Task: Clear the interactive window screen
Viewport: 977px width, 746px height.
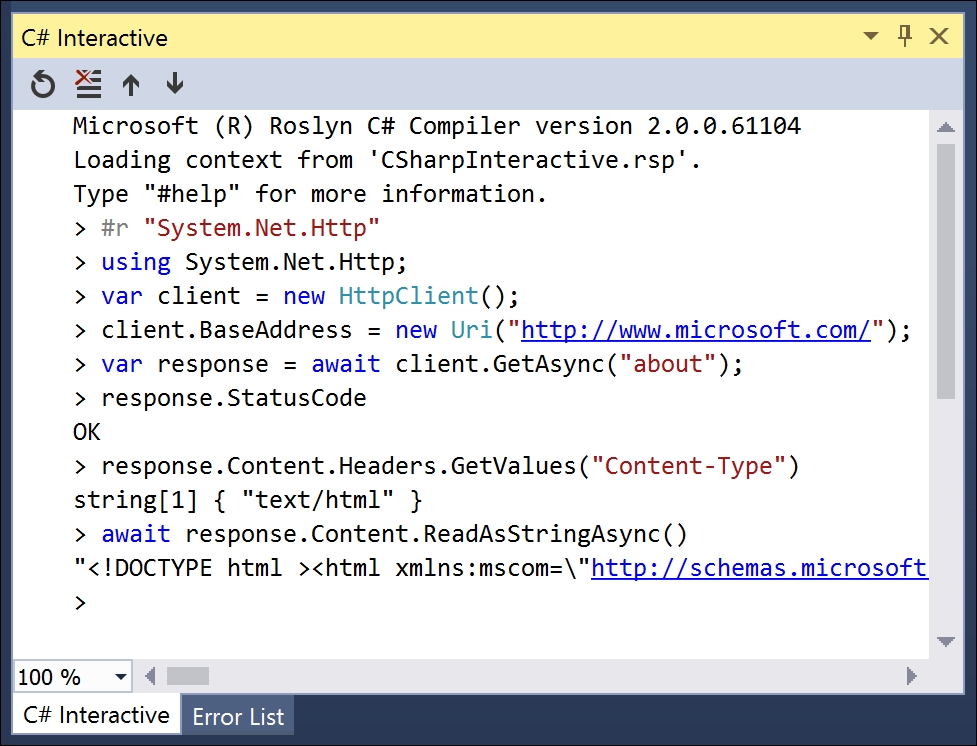Action: tap(88, 84)
